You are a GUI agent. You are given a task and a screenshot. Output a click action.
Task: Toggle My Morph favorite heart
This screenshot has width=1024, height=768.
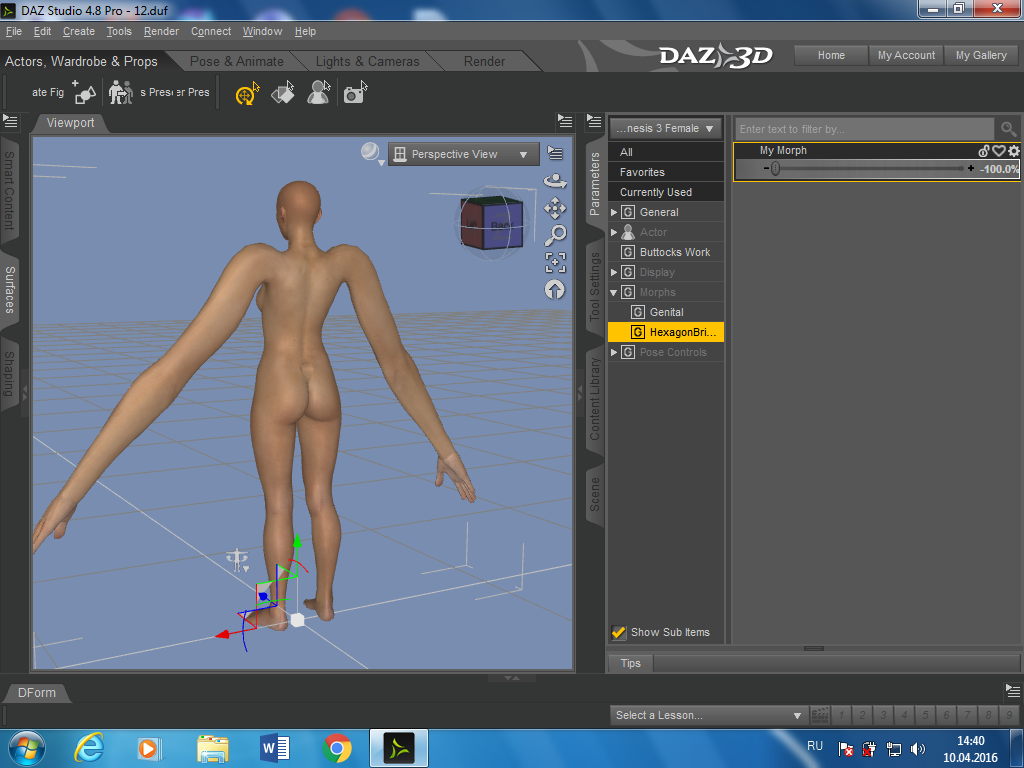point(998,151)
